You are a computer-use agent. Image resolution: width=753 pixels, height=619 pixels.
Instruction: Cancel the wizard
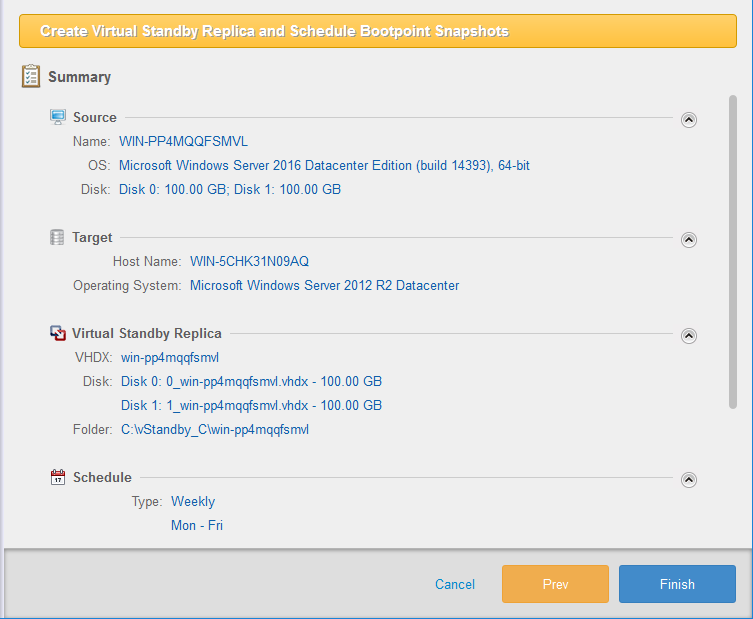tap(455, 584)
